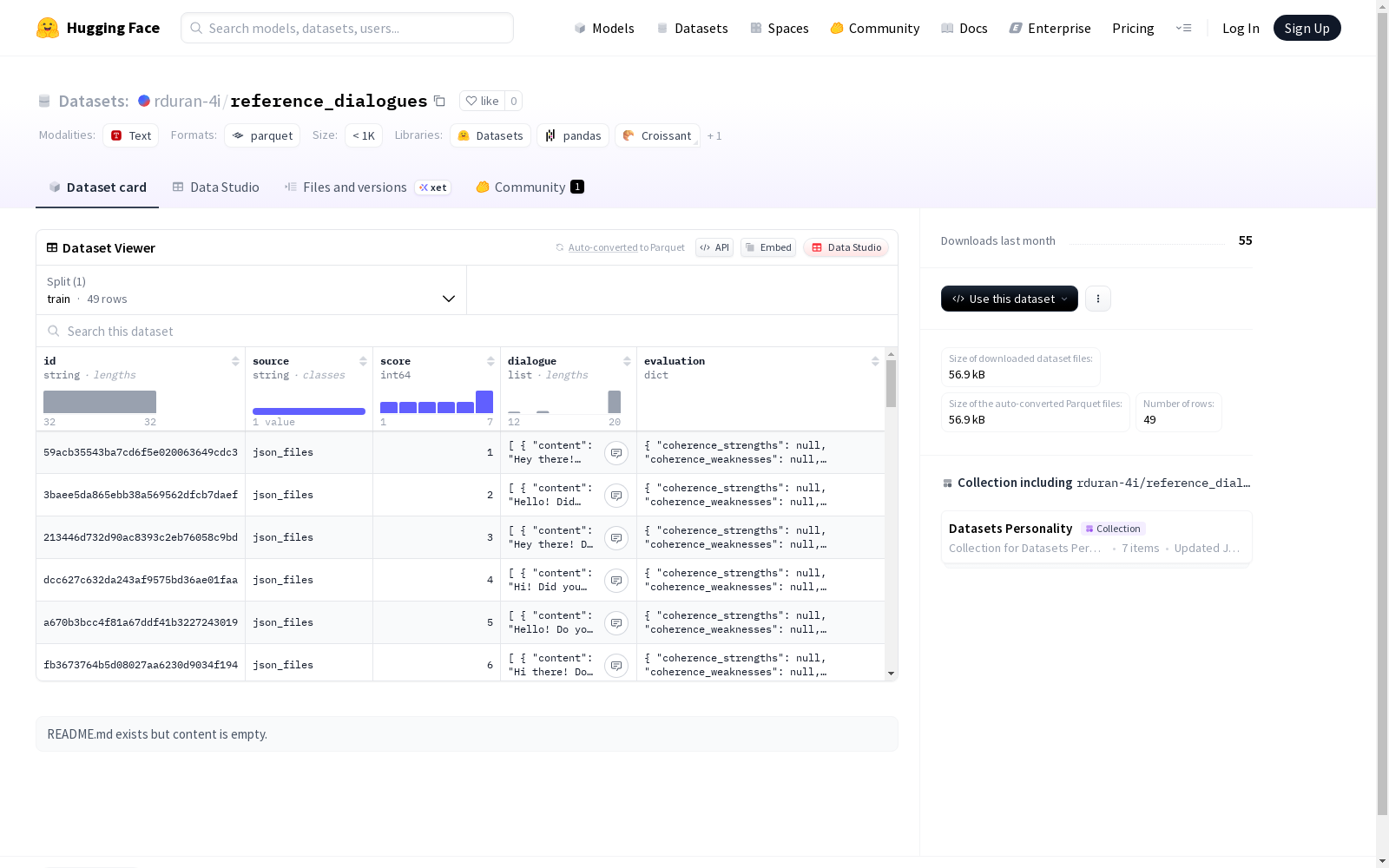Click the dataset table scroll up arrow
Viewport: 1389px width, 868px height.
(x=891, y=354)
